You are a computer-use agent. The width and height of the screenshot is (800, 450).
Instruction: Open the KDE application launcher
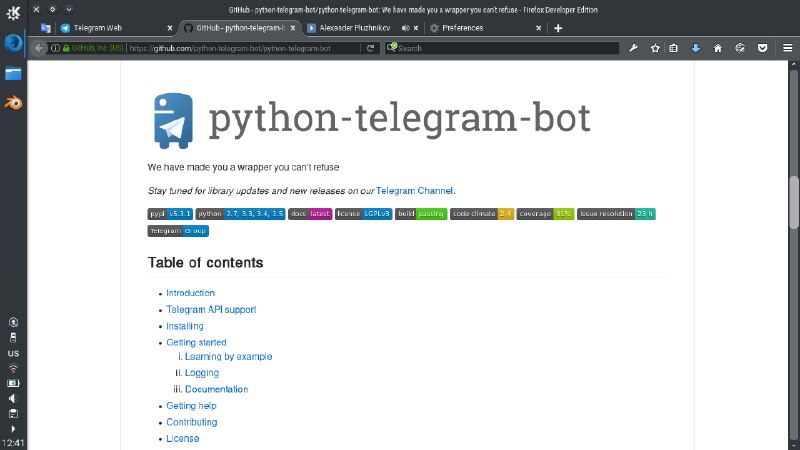tap(13, 13)
